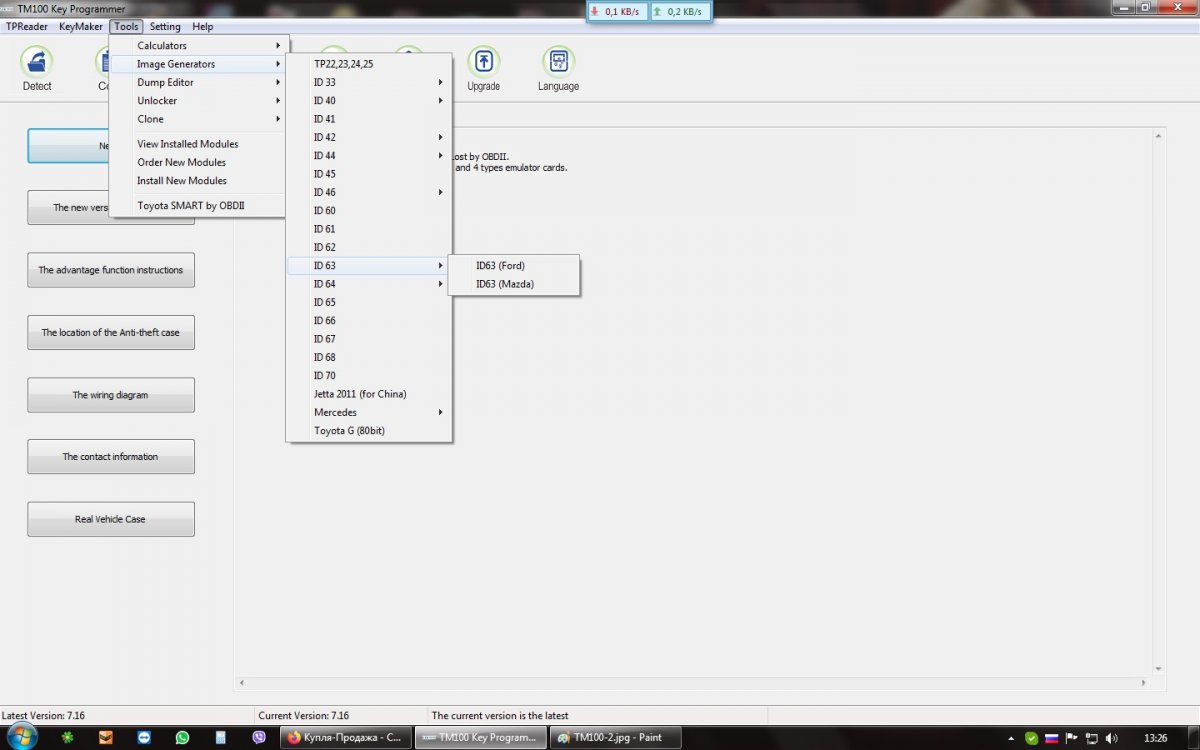Open the Windows Start menu
This screenshot has width=1200, height=750.
pos(20,737)
